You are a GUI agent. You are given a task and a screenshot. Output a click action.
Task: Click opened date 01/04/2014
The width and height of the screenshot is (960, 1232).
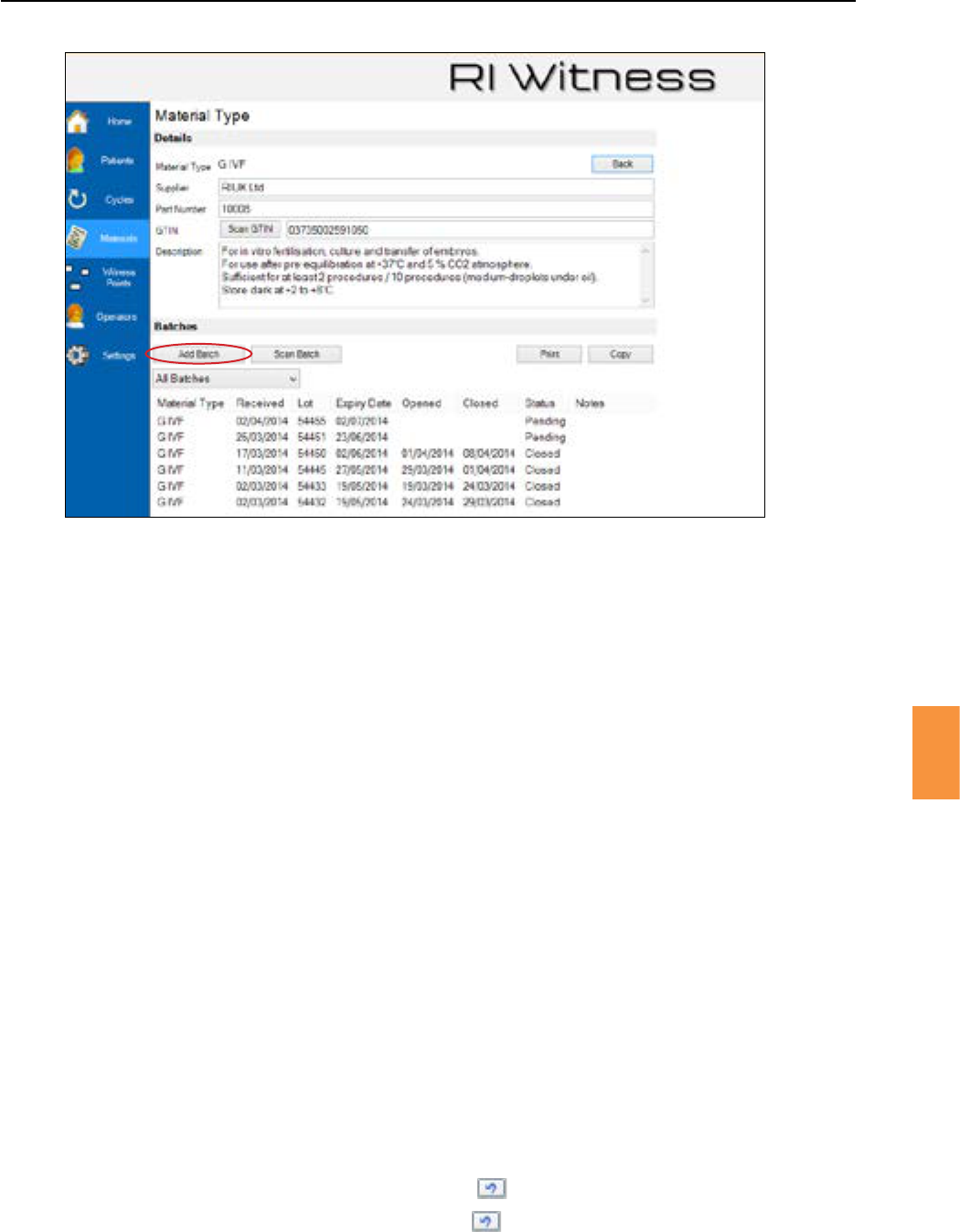[x=428, y=454]
